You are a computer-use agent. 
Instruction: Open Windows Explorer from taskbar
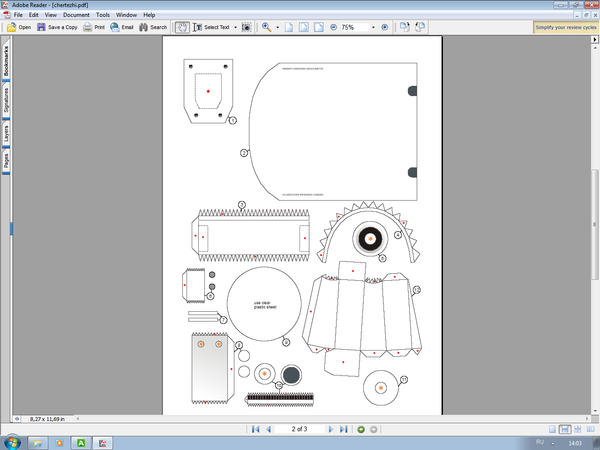[x=38, y=443]
